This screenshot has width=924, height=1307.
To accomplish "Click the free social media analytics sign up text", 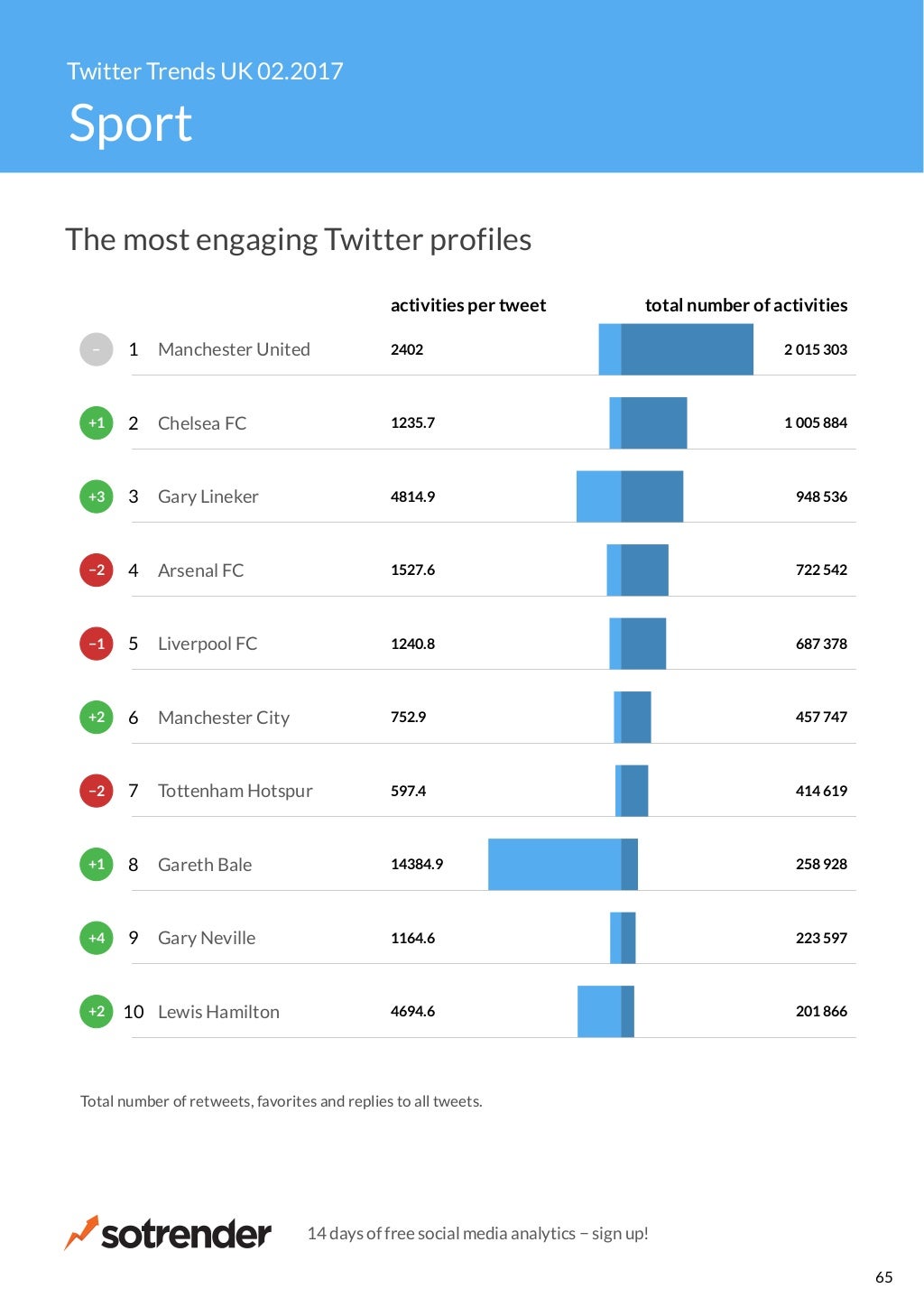I will click(x=477, y=1233).
